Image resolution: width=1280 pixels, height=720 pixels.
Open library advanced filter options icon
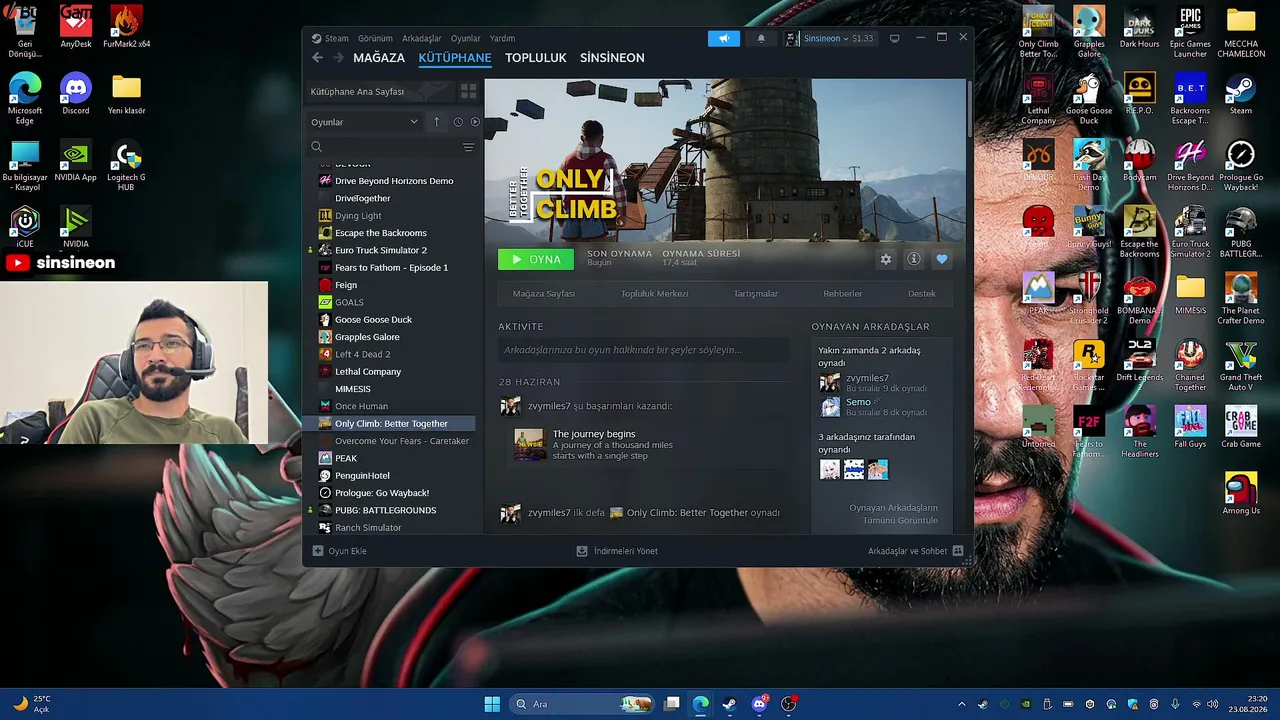pos(468,147)
